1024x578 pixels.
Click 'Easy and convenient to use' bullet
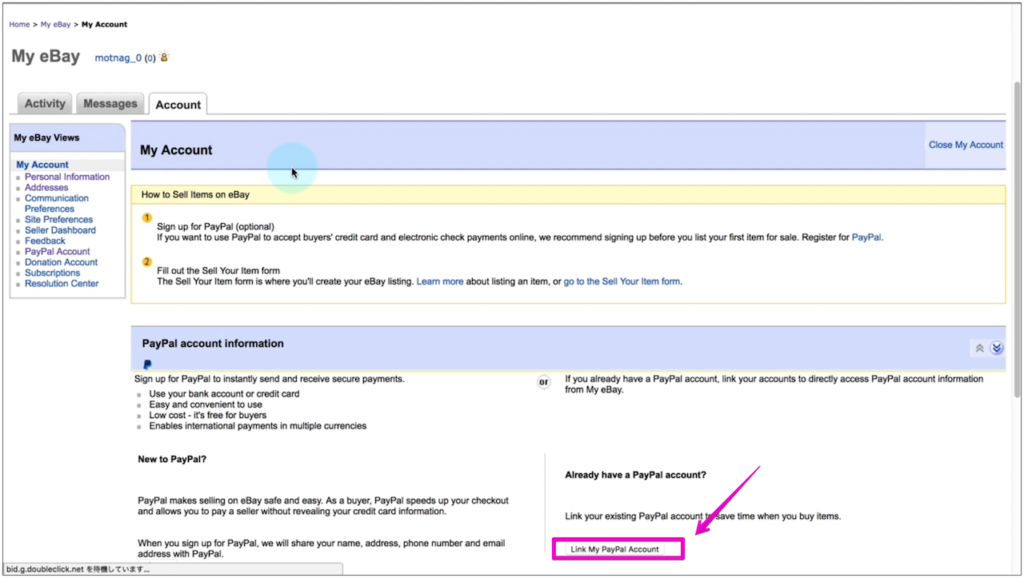pyautogui.click(x=205, y=404)
